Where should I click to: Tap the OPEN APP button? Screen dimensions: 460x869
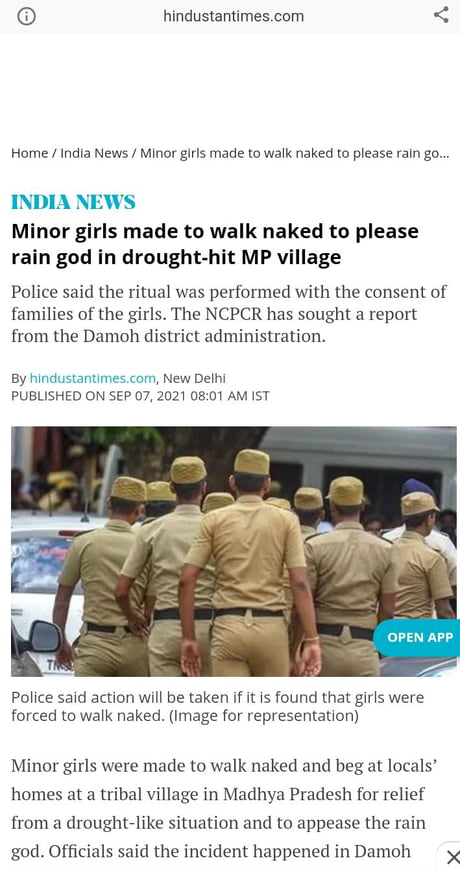click(419, 637)
